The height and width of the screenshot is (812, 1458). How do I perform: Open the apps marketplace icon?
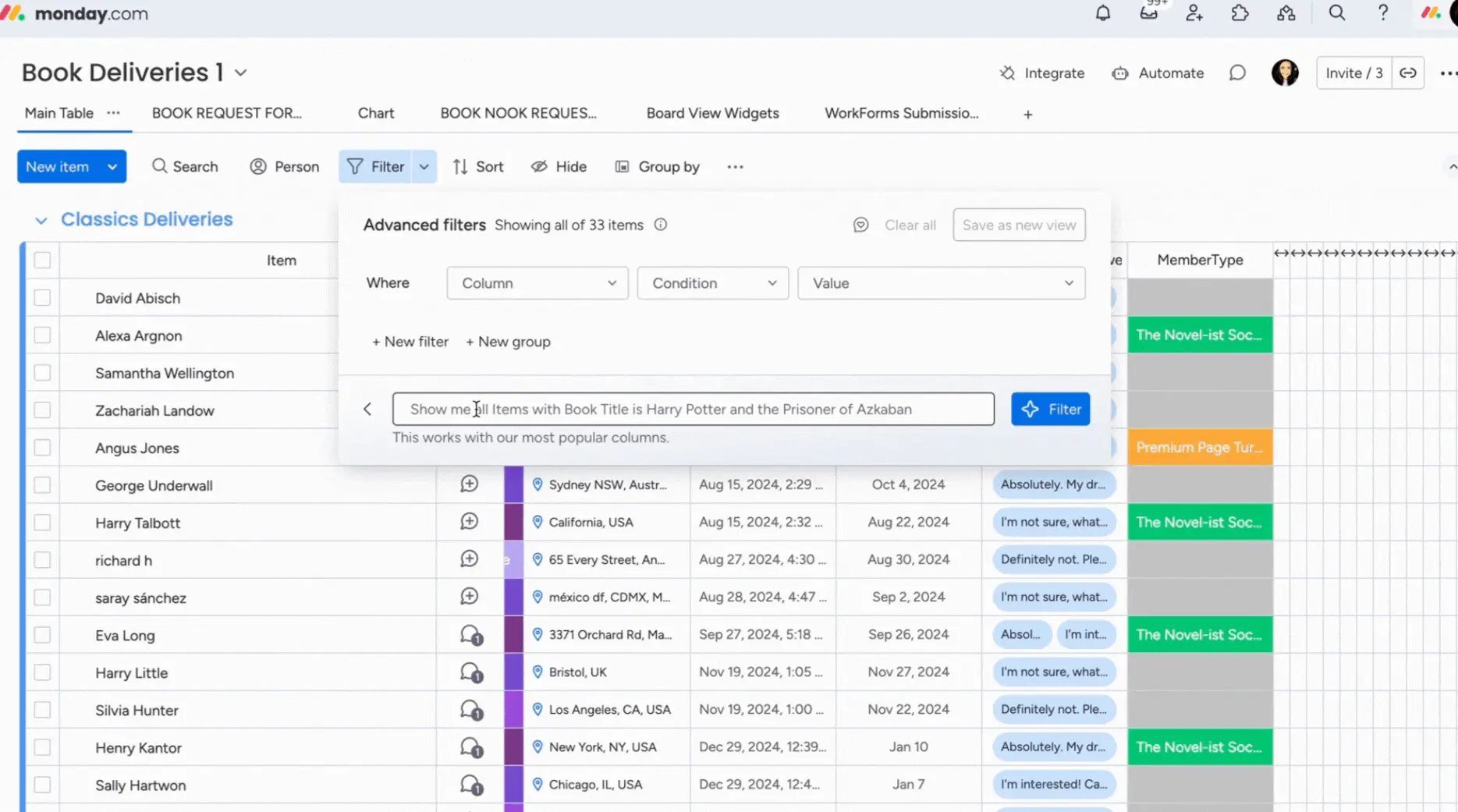point(1286,13)
